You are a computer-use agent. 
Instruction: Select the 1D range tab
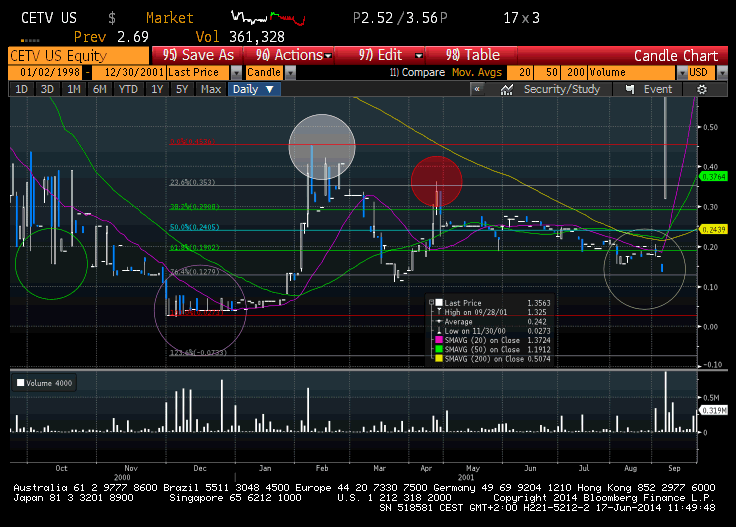pos(22,89)
